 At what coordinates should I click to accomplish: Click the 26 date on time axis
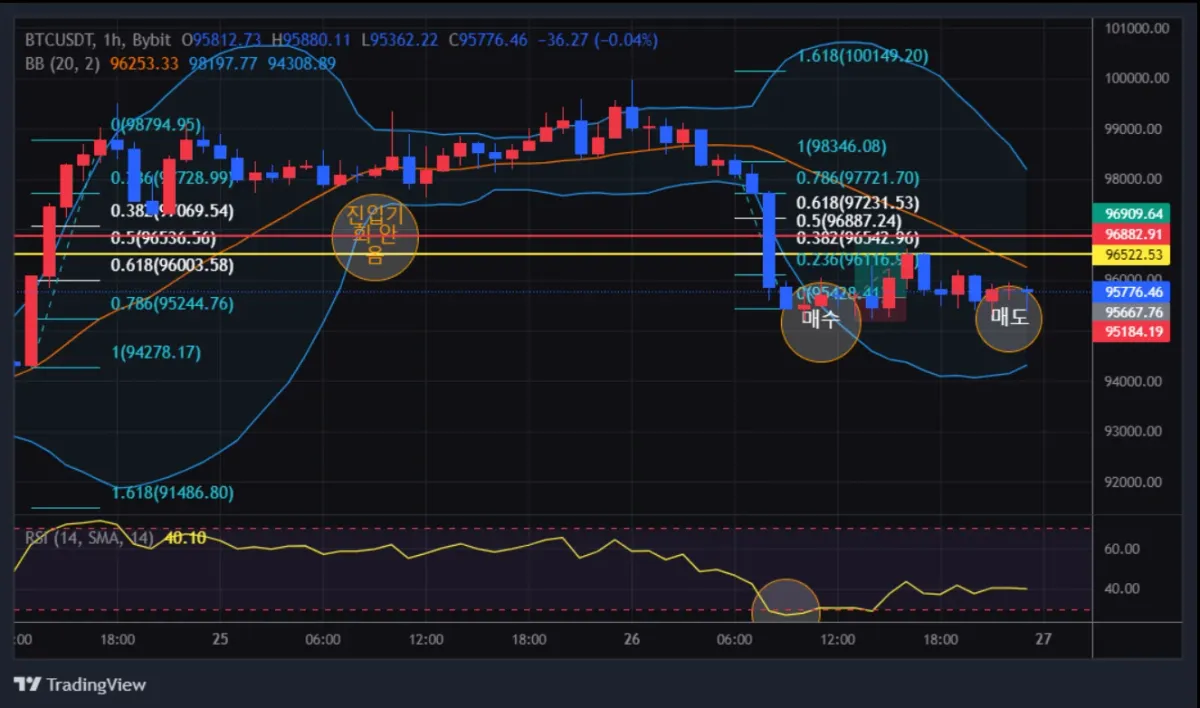[x=631, y=639]
